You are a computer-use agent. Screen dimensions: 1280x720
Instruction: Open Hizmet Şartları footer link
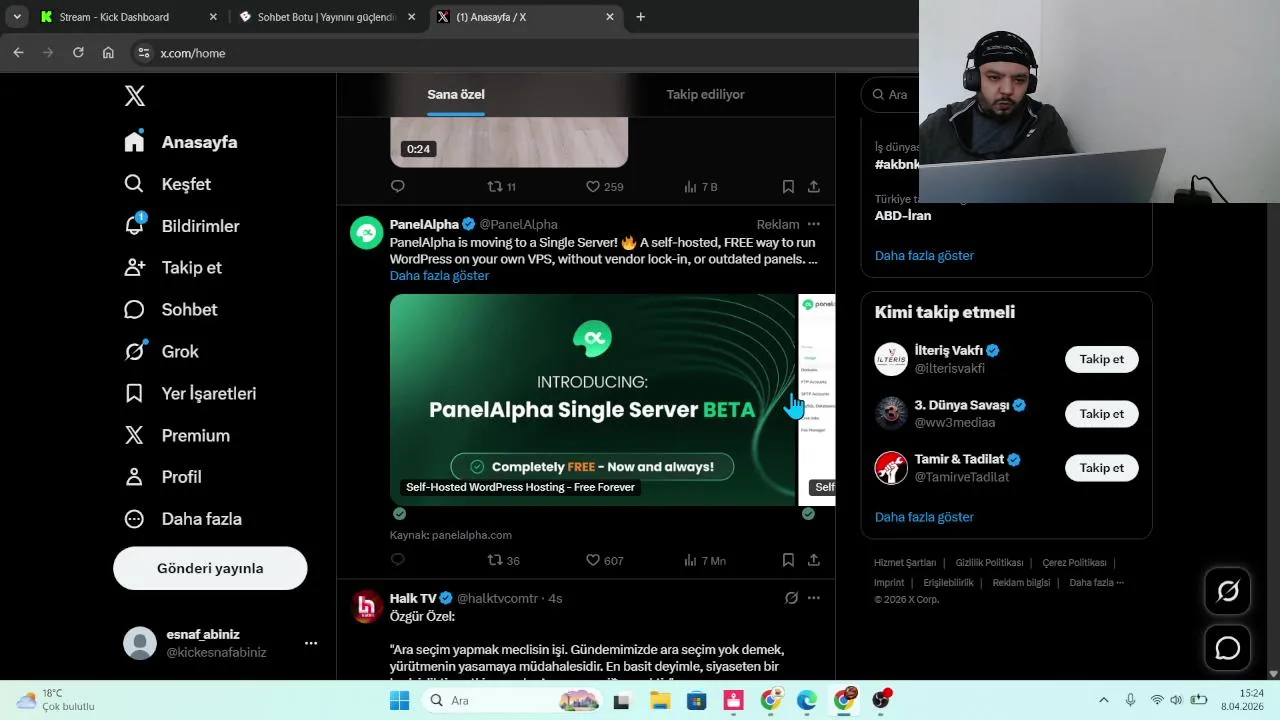coord(905,563)
